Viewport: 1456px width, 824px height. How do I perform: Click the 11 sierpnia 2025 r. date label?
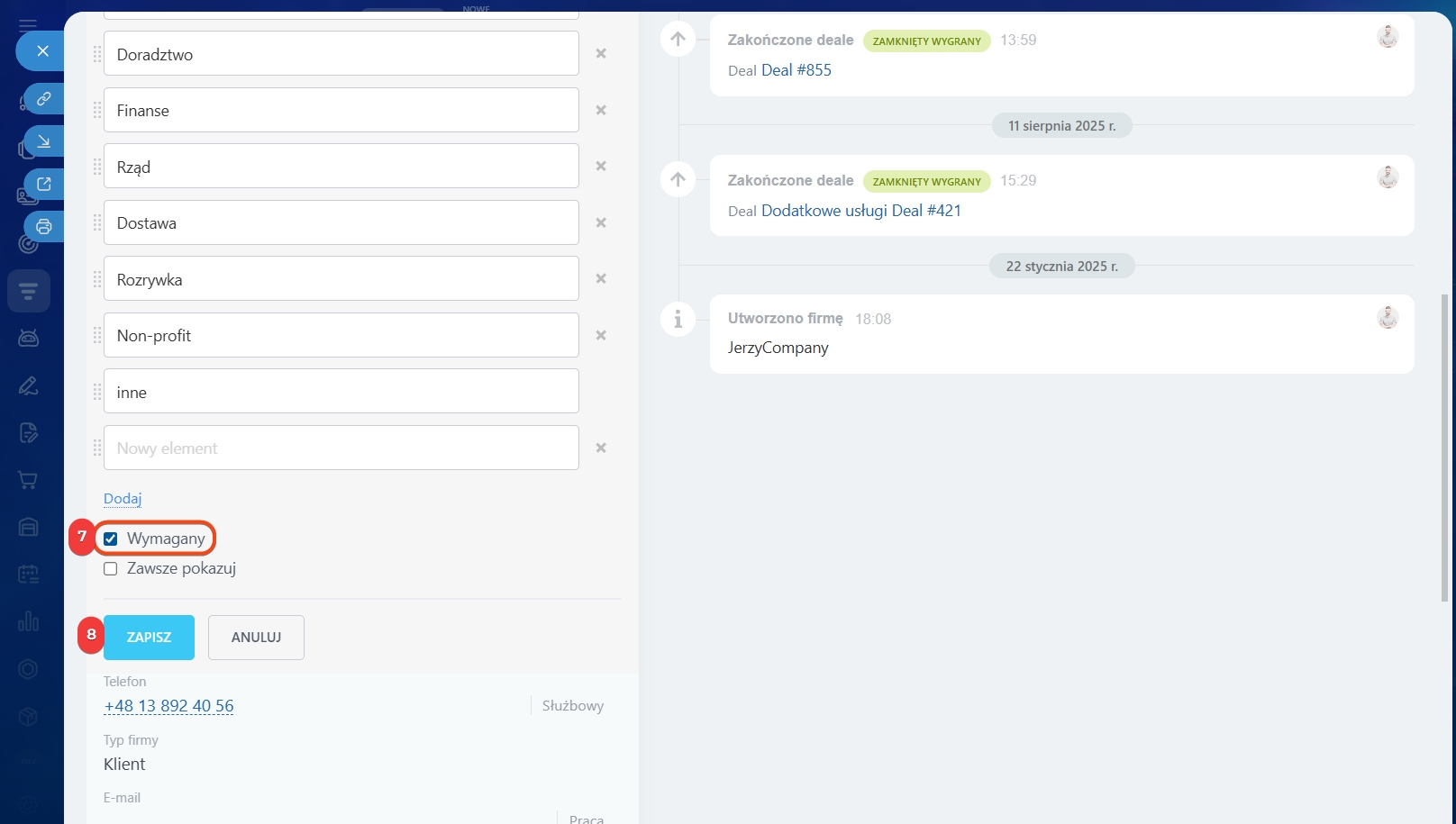tap(1062, 126)
